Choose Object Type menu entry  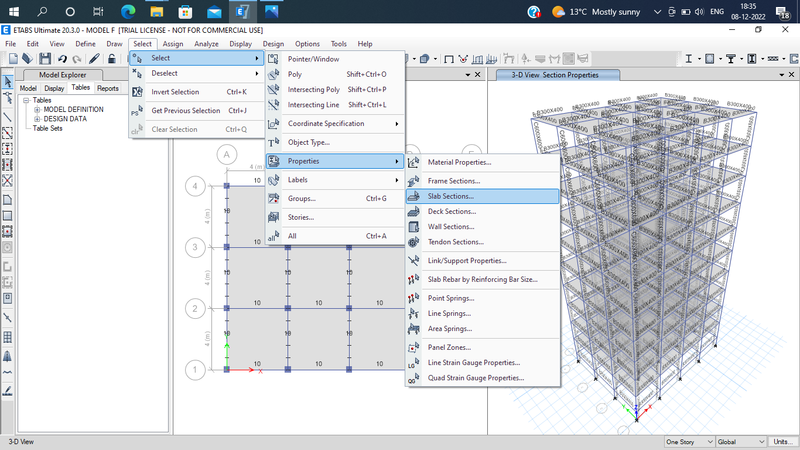click(335, 142)
